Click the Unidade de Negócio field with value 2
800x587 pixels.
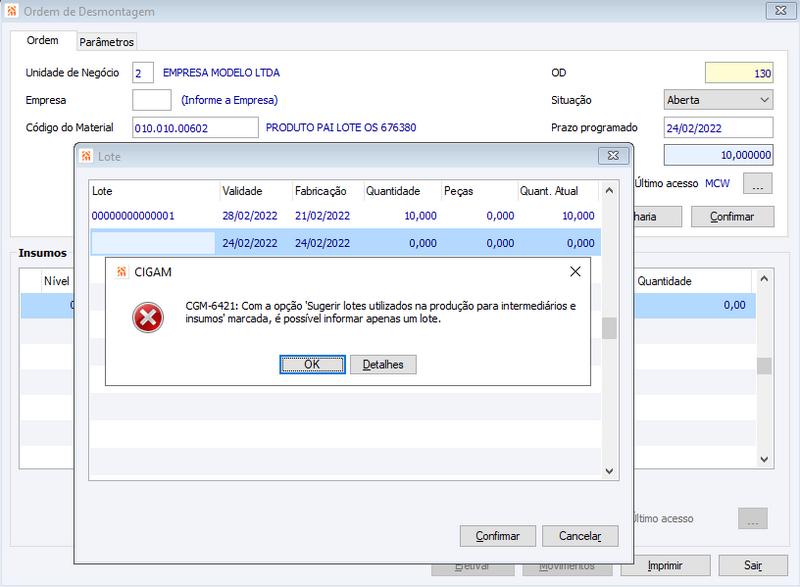pos(143,73)
